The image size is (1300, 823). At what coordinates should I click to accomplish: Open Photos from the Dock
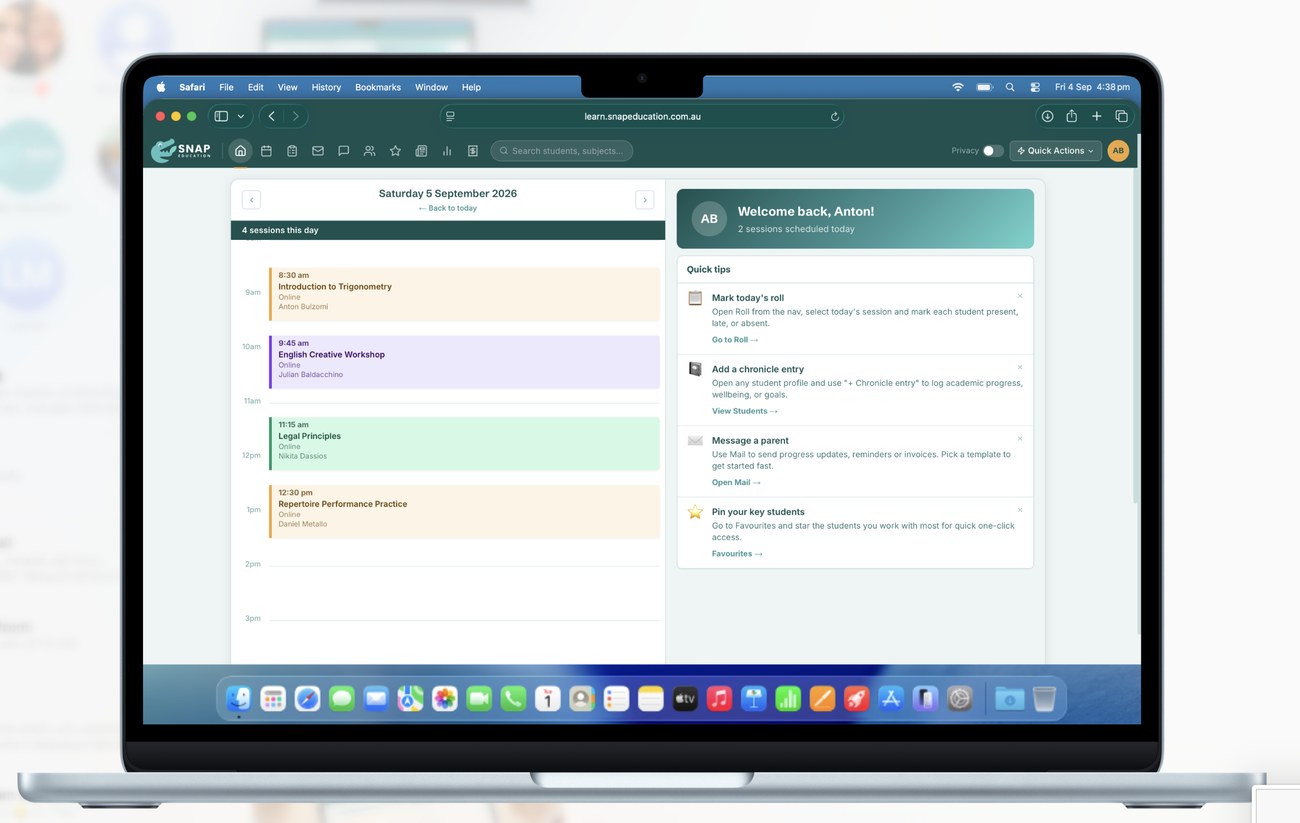pyautogui.click(x=445, y=698)
